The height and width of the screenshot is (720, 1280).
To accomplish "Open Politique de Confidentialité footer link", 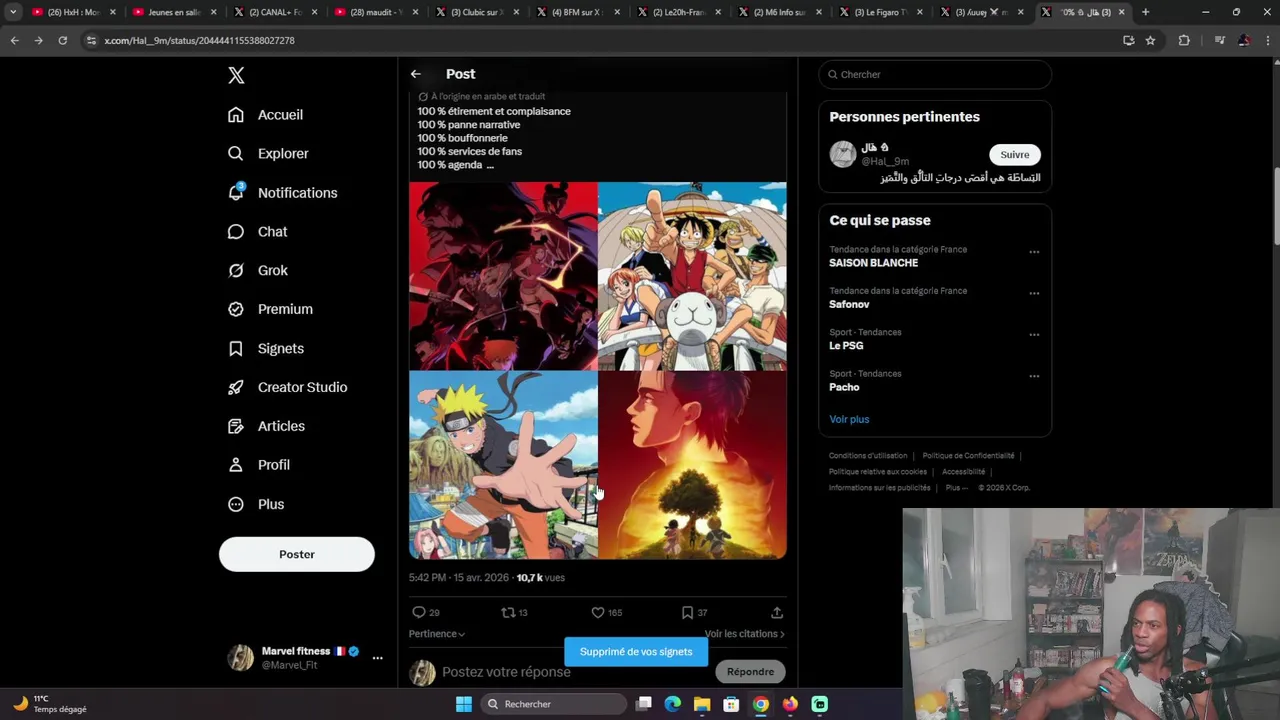I will (x=968, y=456).
